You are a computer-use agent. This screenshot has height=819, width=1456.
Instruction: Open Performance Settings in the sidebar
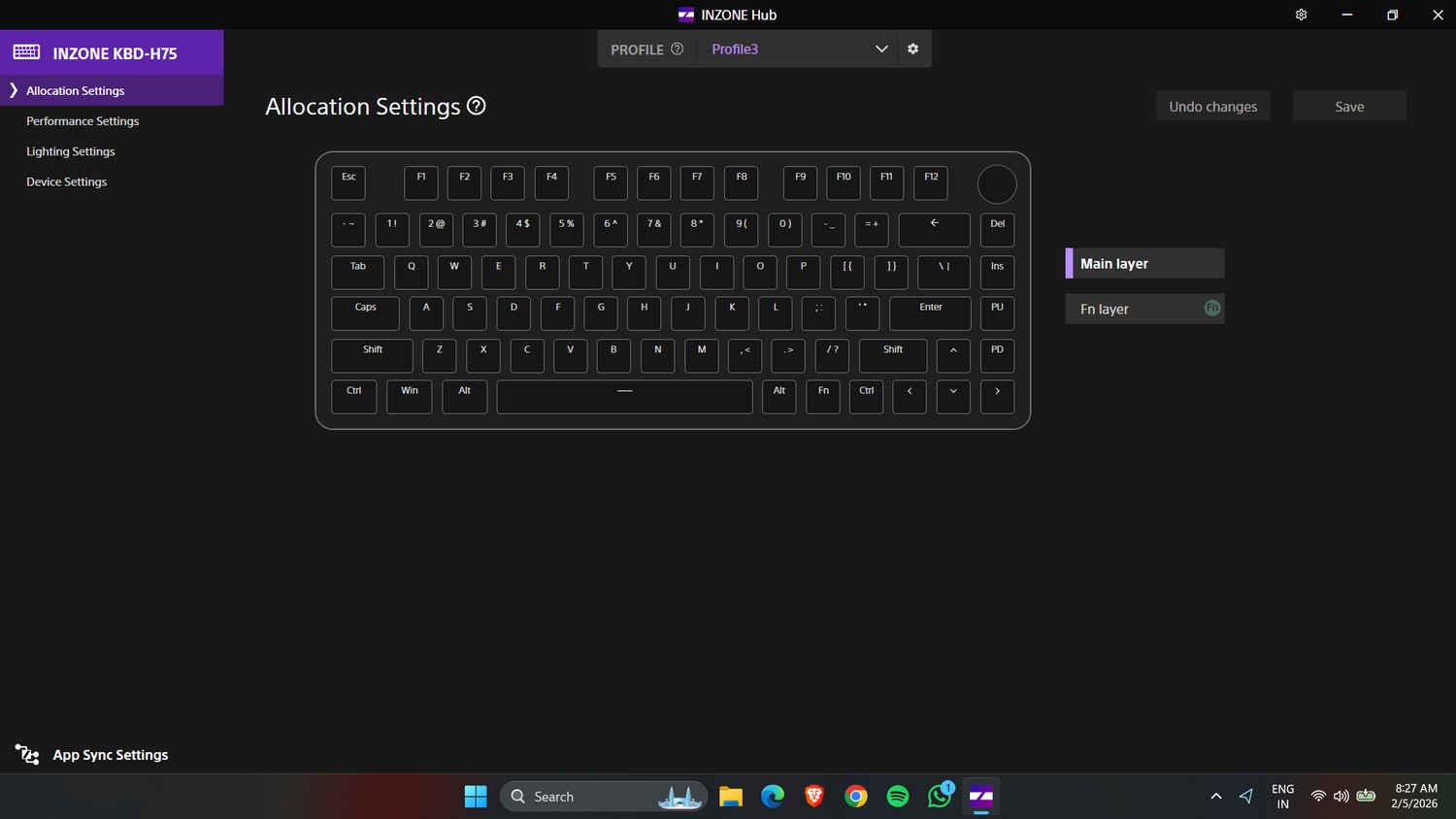pyautogui.click(x=83, y=121)
